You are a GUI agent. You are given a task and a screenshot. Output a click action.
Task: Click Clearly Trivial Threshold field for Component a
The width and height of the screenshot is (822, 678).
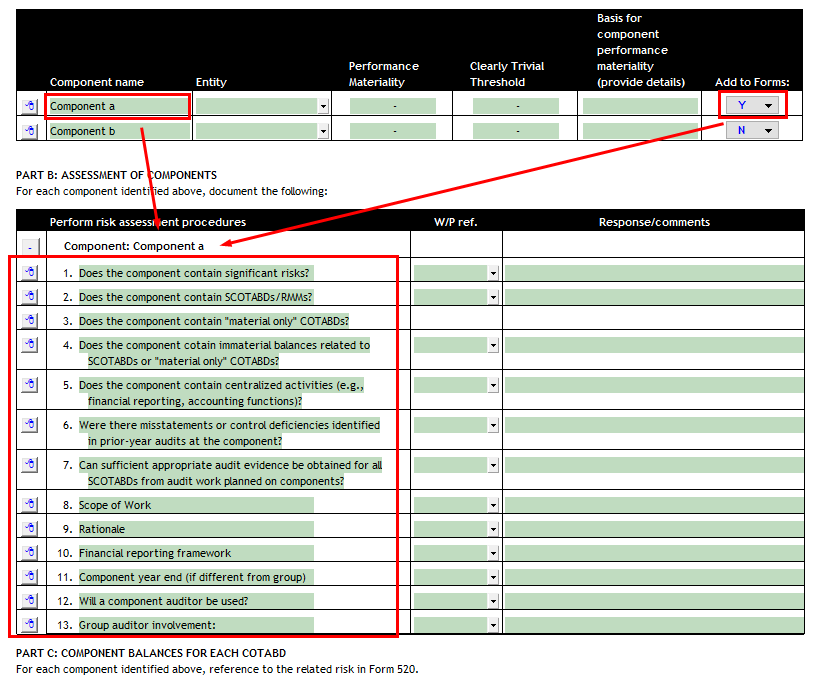(x=516, y=106)
